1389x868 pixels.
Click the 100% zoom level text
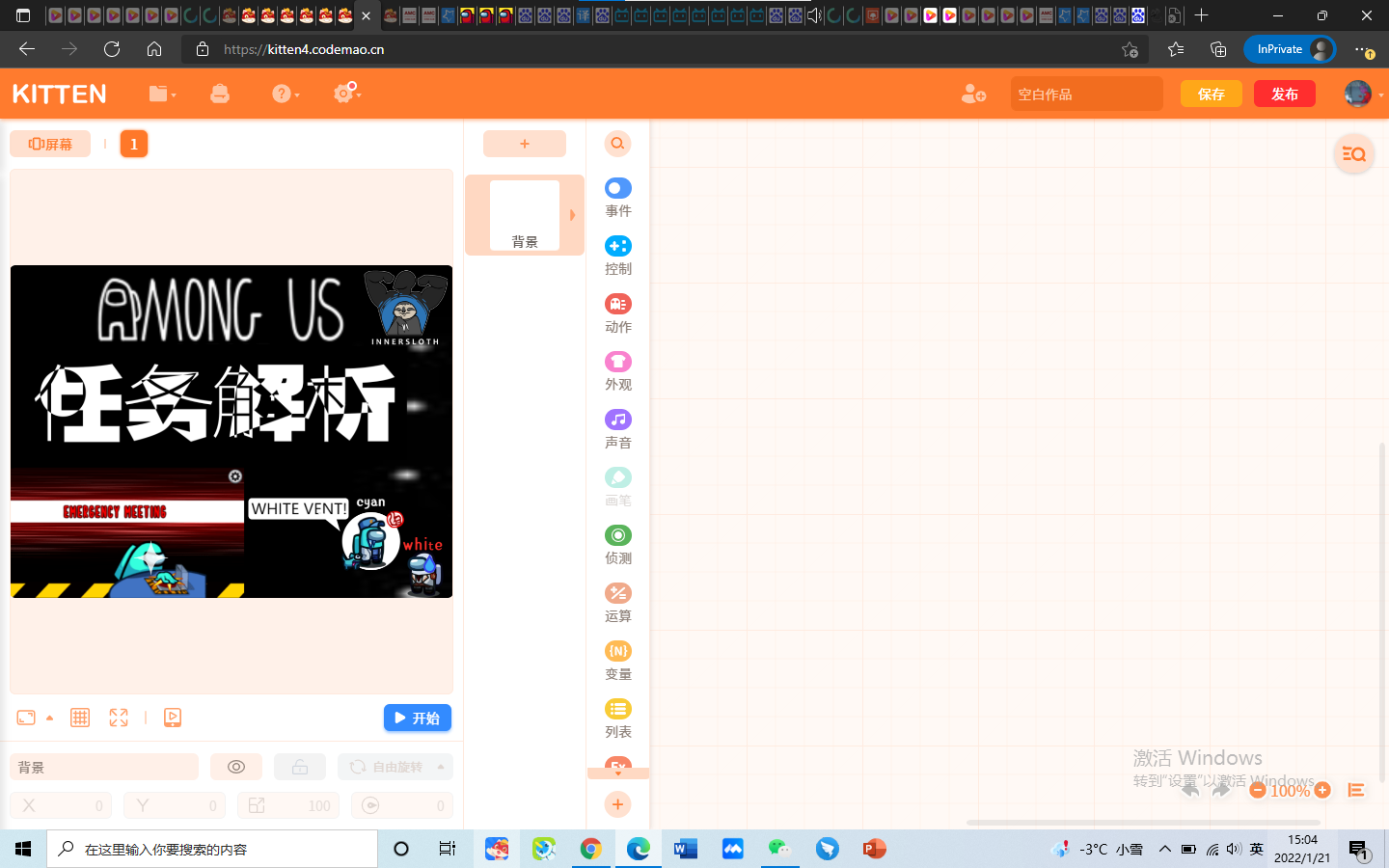point(1290,791)
